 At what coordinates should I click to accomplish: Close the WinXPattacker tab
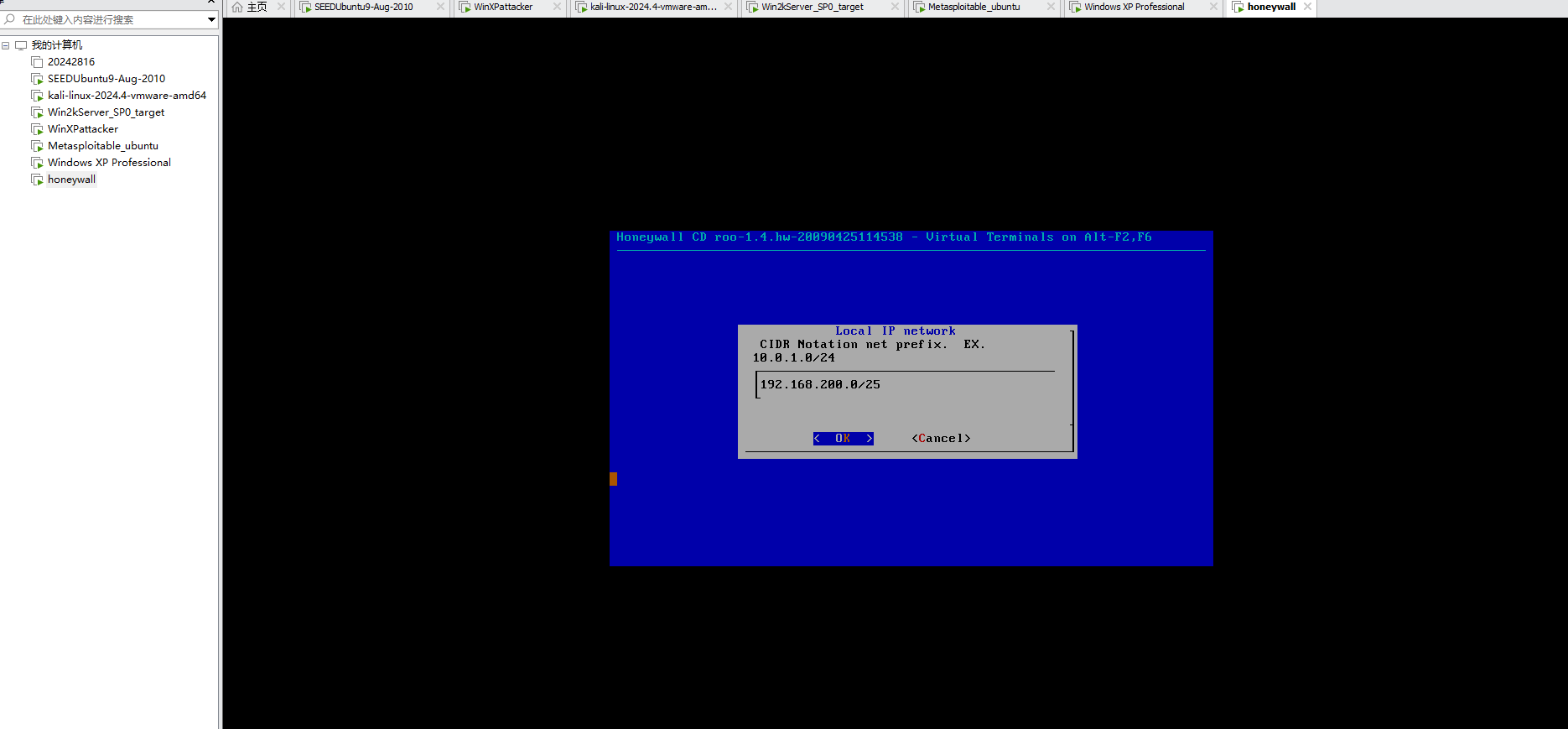click(557, 7)
